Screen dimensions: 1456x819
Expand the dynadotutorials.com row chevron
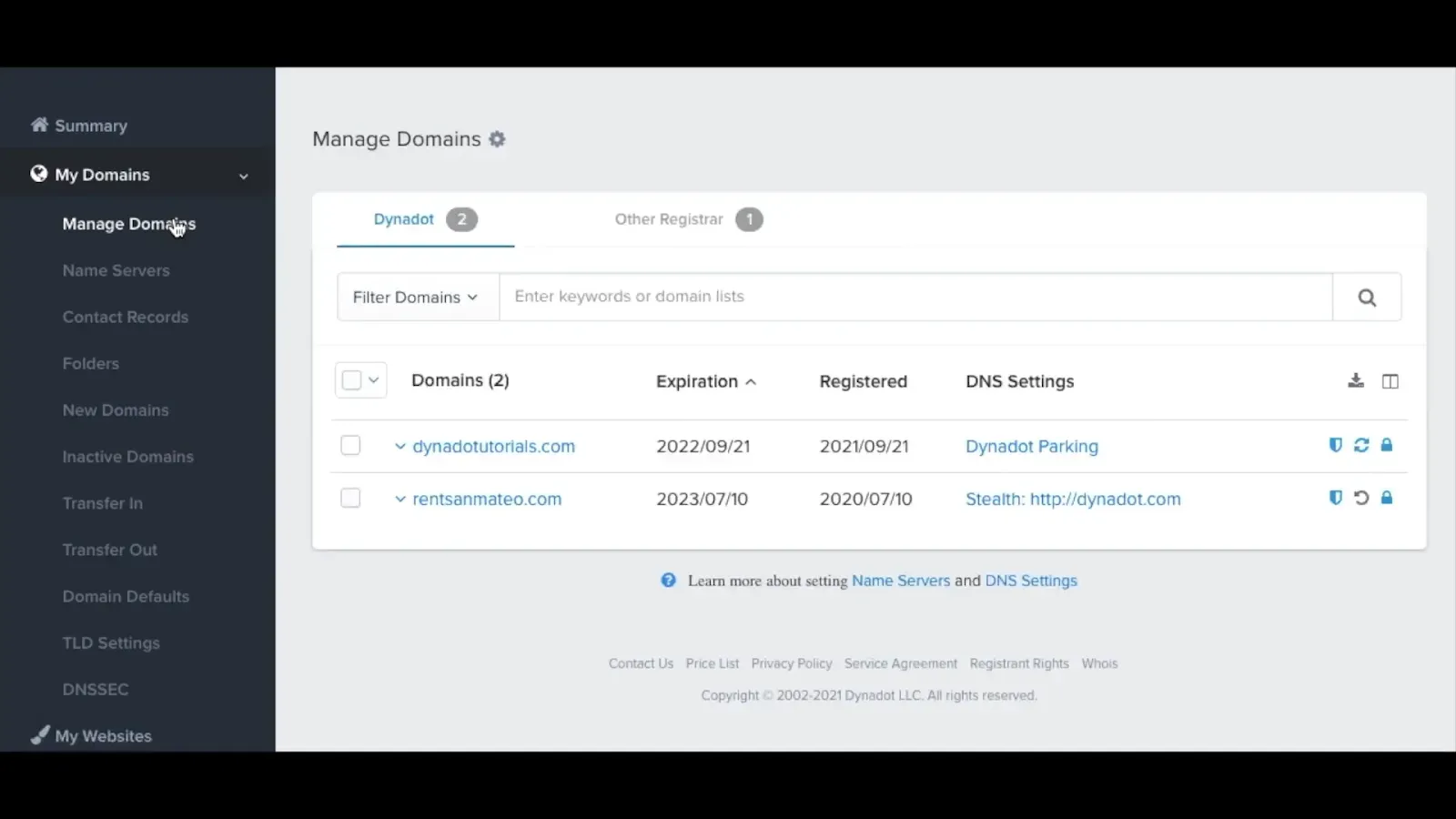tap(400, 446)
